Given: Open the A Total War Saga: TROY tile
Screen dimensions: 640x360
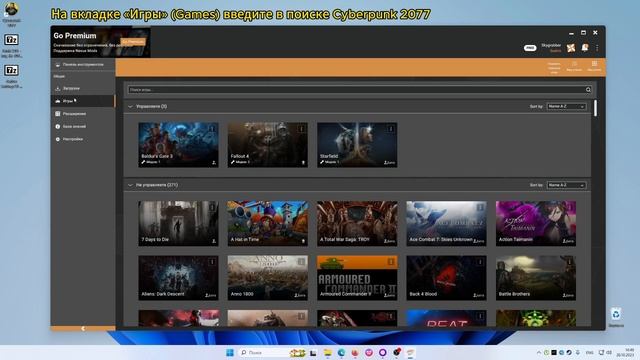Looking at the screenshot, I should [x=357, y=223].
